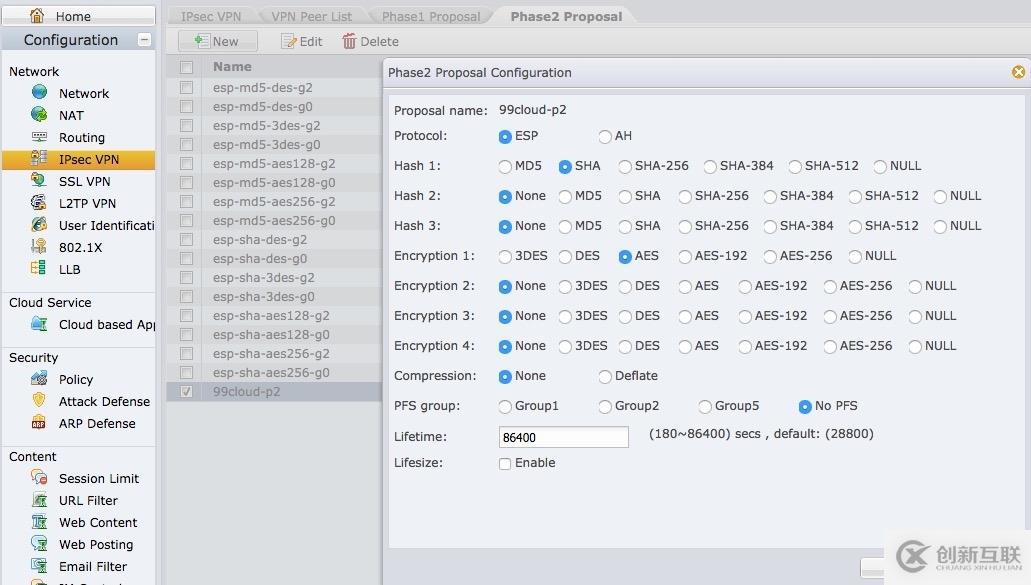Choose MD5 for Hash 1
The height and width of the screenshot is (585, 1031).
505,166
